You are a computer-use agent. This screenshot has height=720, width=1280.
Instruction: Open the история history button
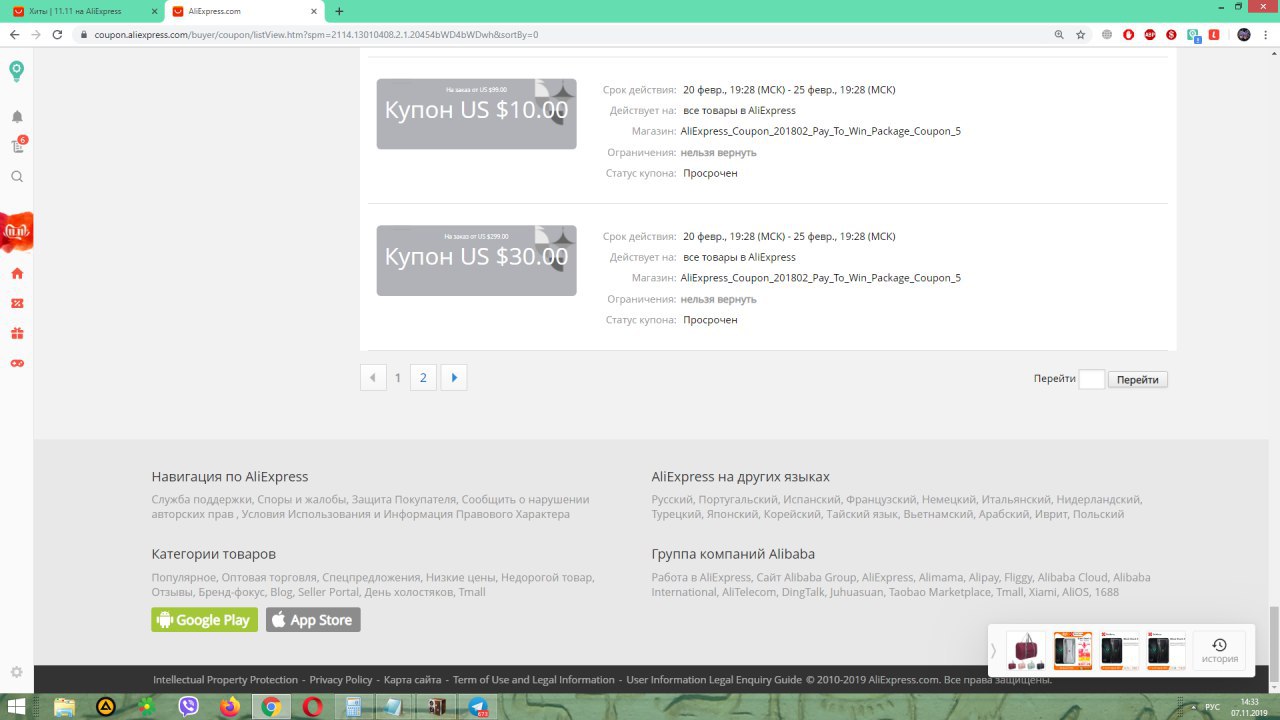click(1219, 650)
